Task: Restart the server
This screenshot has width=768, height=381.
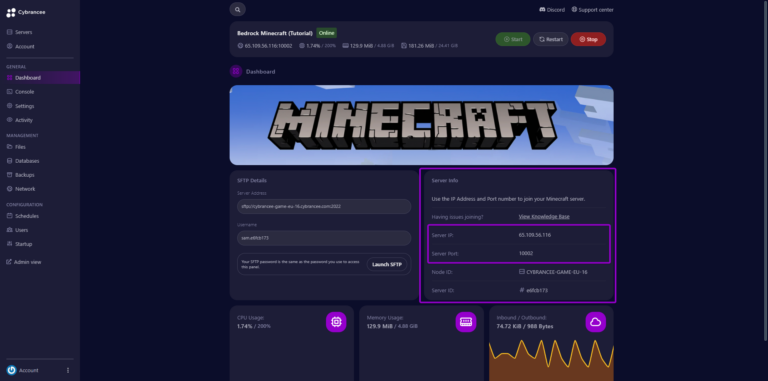Action: tap(551, 39)
